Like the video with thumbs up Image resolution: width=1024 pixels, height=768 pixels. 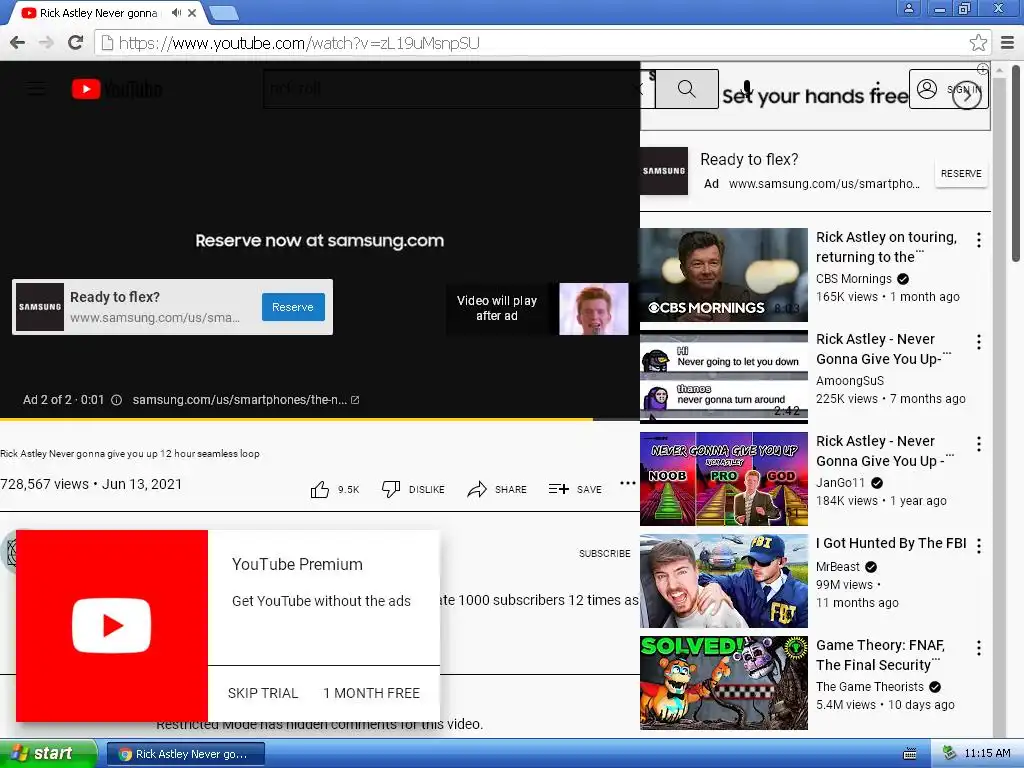[x=319, y=489]
